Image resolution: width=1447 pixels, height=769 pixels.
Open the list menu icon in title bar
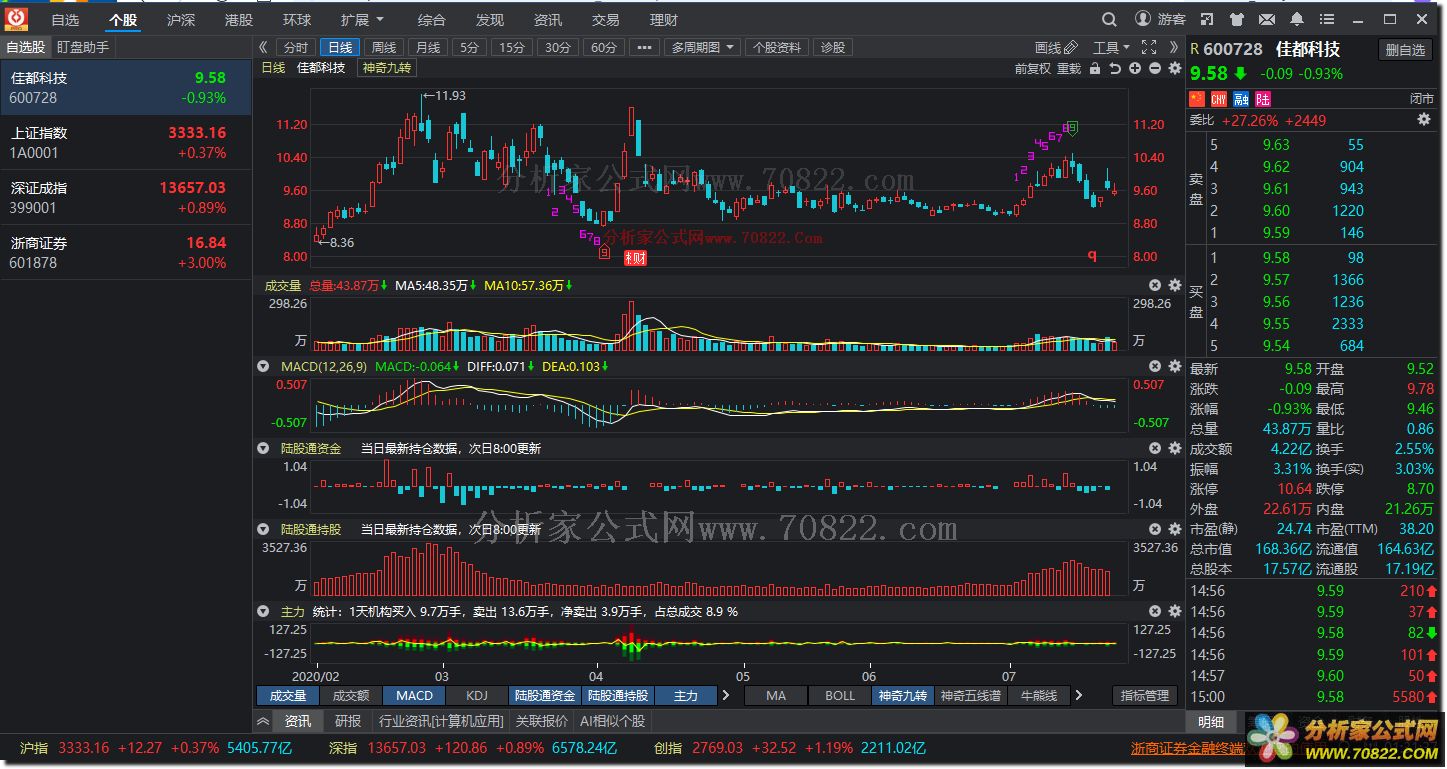pyautogui.click(x=1327, y=19)
